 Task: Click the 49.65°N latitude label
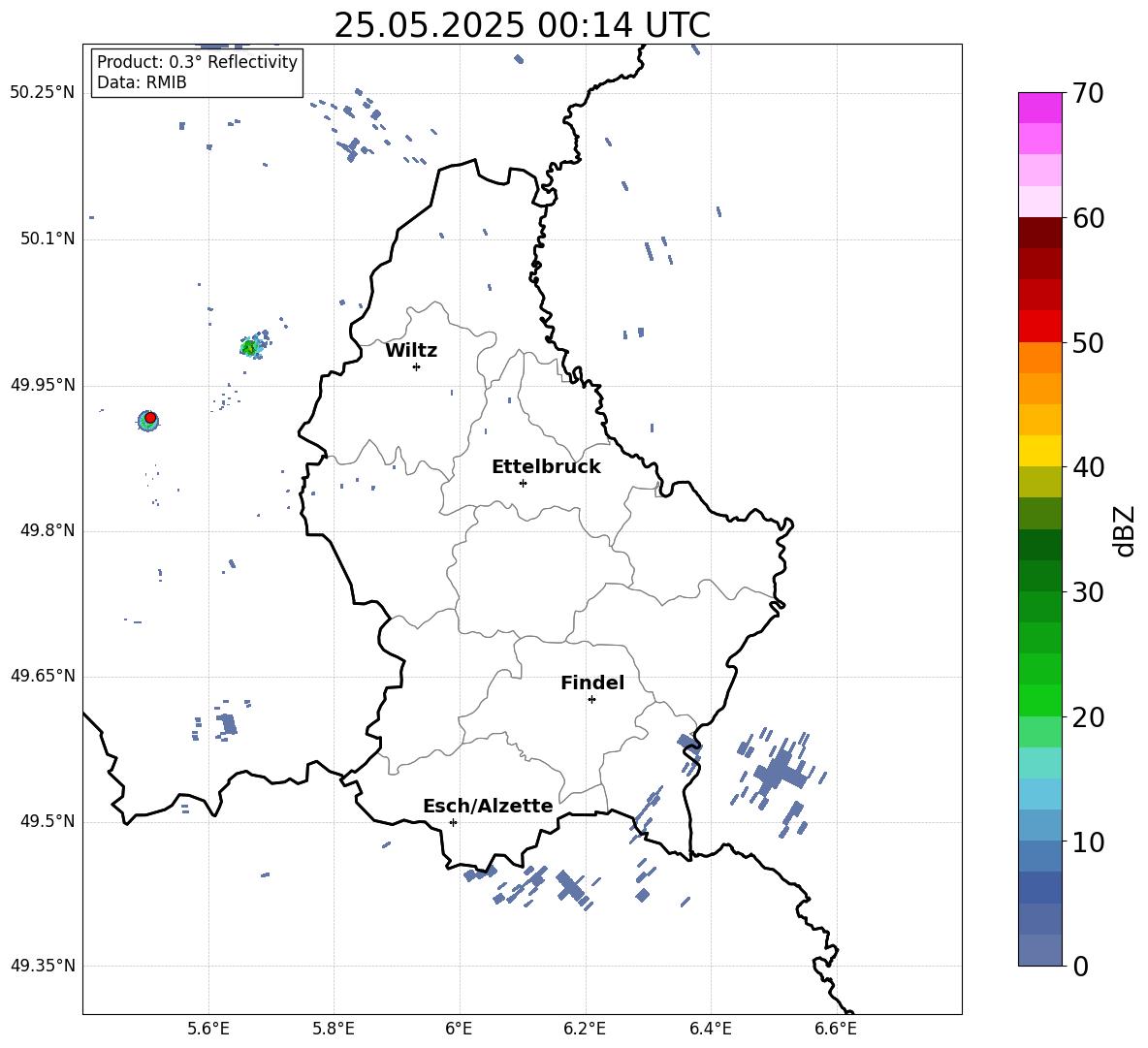43,676
